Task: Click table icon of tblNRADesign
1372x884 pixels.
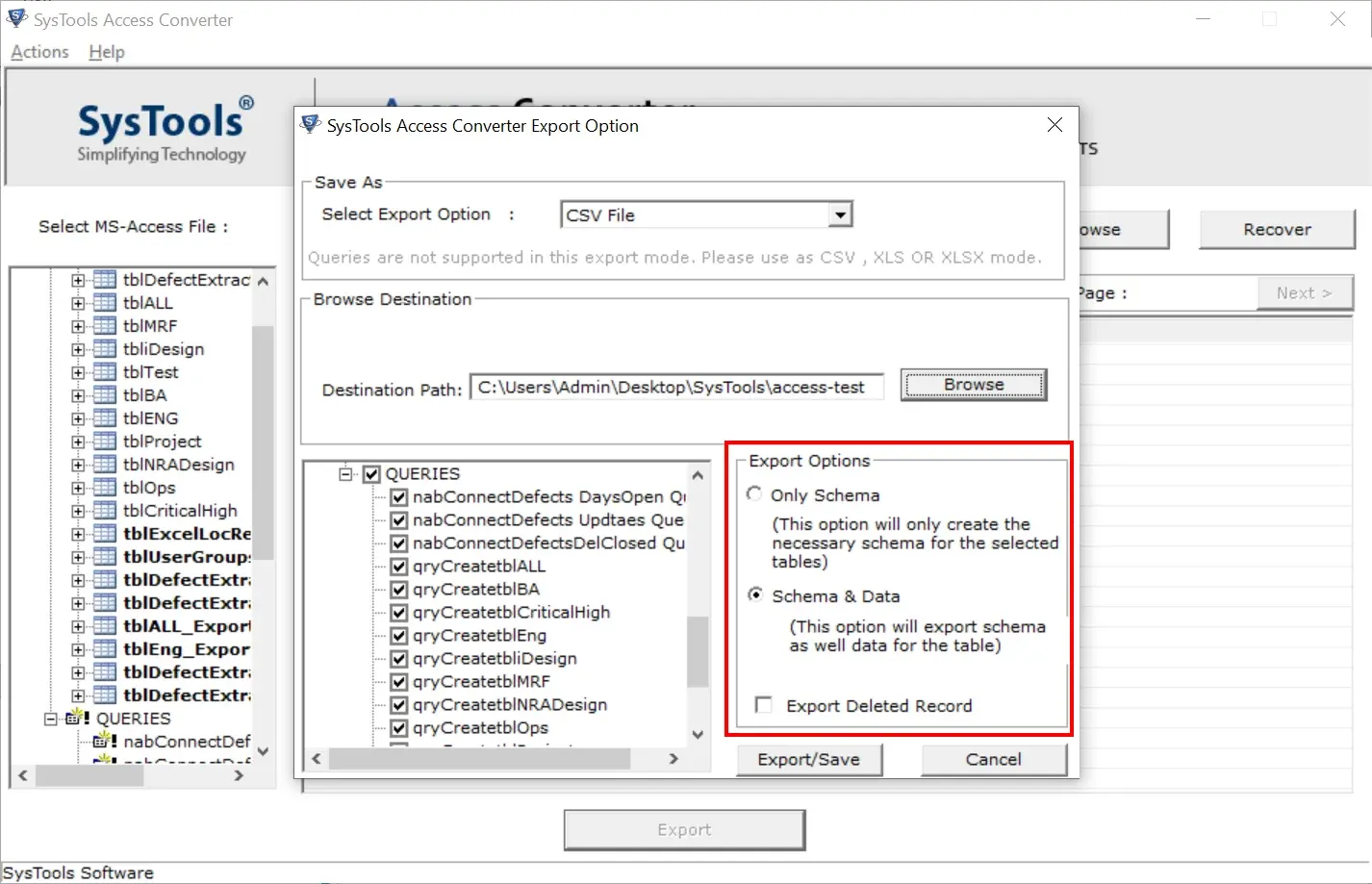Action: [105, 465]
